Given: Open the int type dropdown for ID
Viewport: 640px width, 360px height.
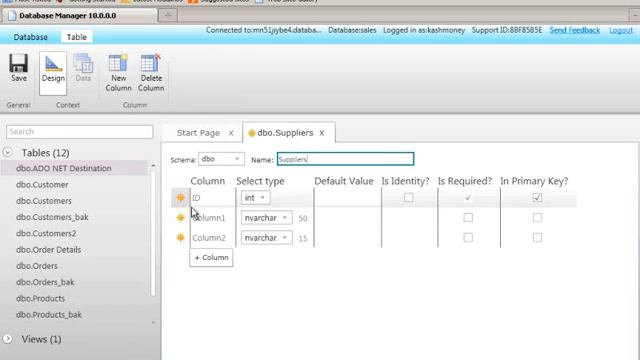Looking at the screenshot, I should point(255,198).
